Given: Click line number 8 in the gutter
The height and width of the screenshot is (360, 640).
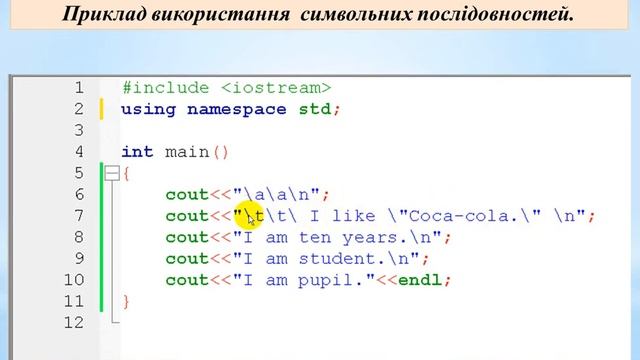Looking at the screenshot, I should [79, 237].
